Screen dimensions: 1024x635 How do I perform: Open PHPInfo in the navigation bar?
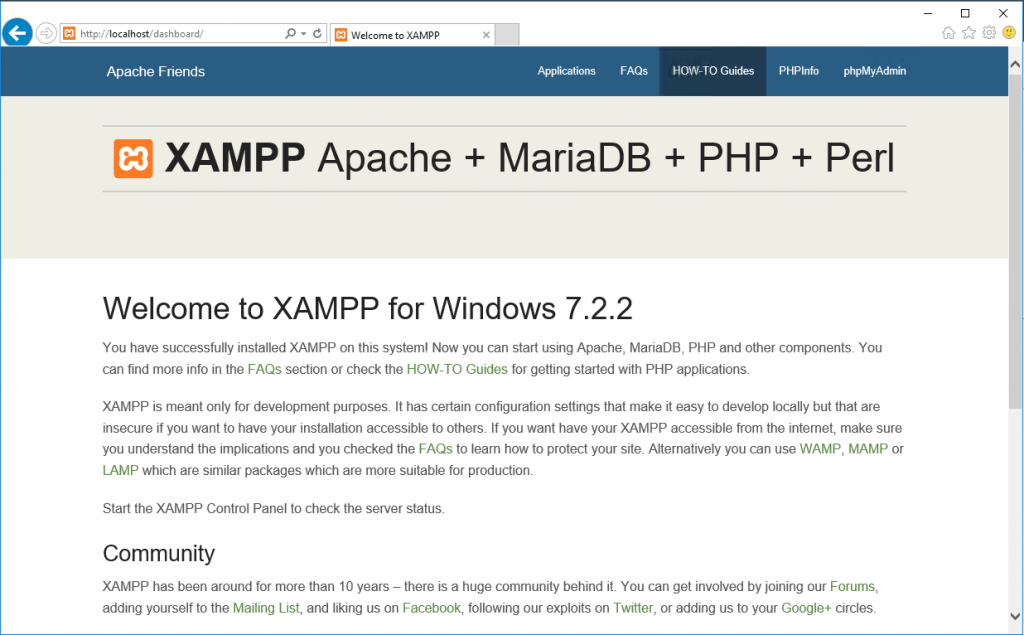[799, 71]
